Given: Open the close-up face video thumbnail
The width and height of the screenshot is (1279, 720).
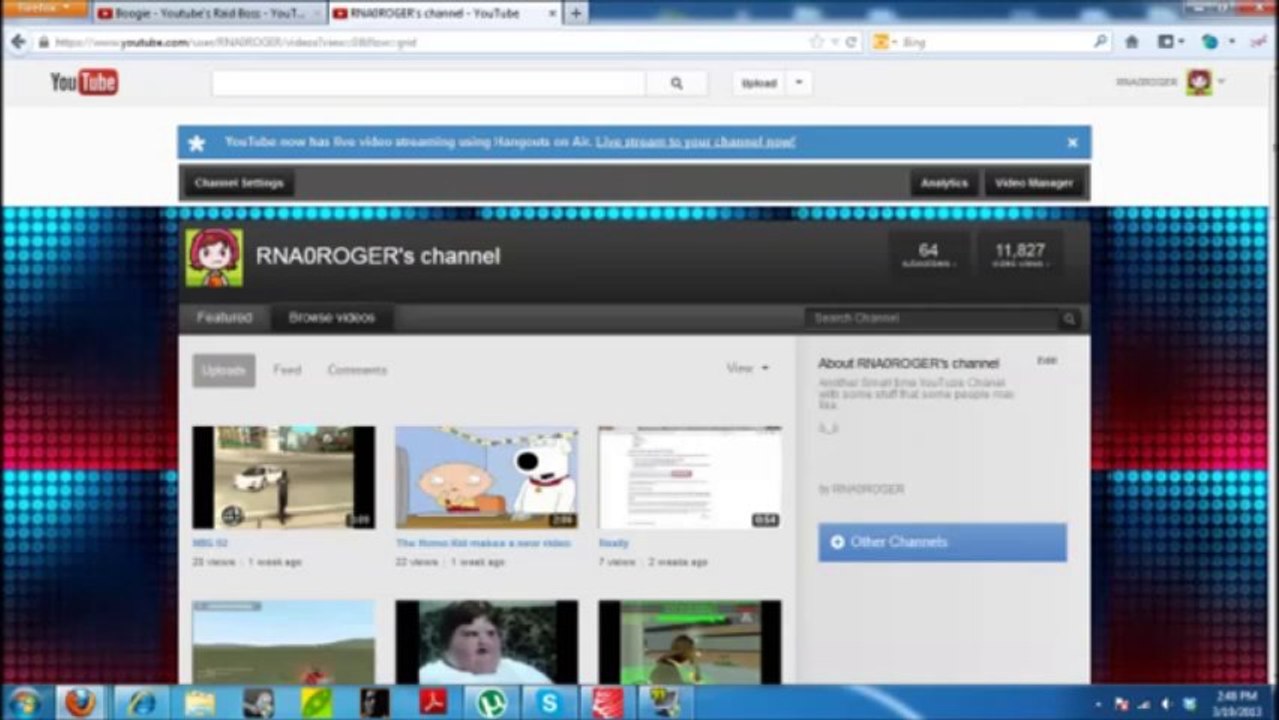Looking at the screenshot, I should pyautogui.click(x=486, y=642).
